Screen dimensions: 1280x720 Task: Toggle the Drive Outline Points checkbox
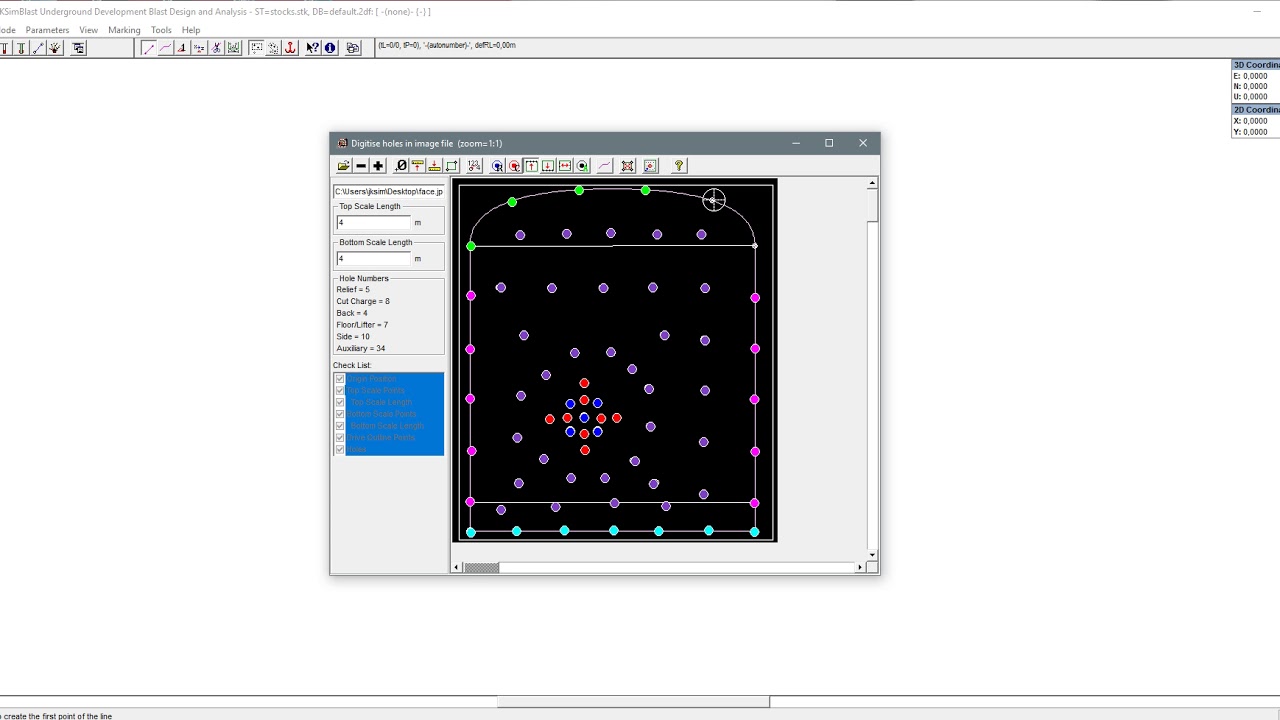tap(340, 438)
